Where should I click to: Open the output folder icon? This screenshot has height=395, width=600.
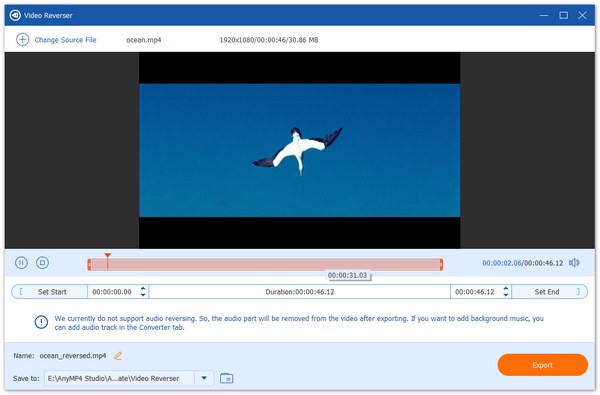click(x=227, y=379)
